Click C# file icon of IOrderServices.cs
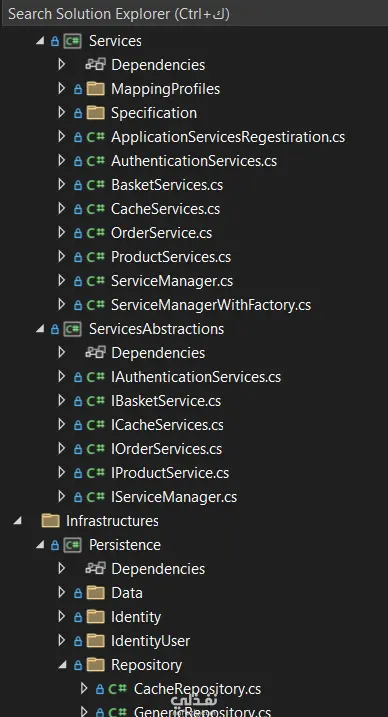 click(96, 449)
